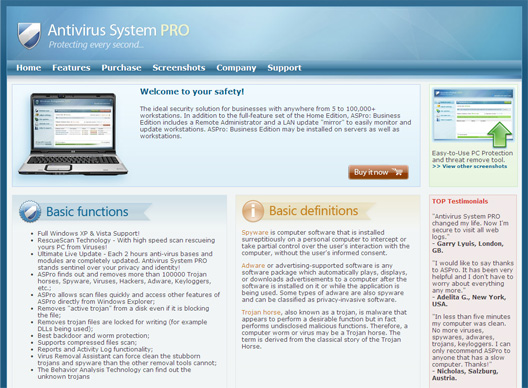The image size is (528, 388).
Task: Go to the Purchase page
Action: pyautogui.click(x=121, y=68)
